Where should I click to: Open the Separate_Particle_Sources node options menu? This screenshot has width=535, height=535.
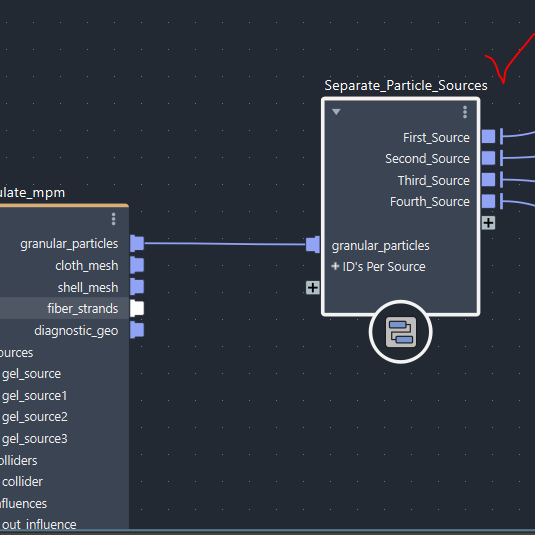[x=465, y=112]
